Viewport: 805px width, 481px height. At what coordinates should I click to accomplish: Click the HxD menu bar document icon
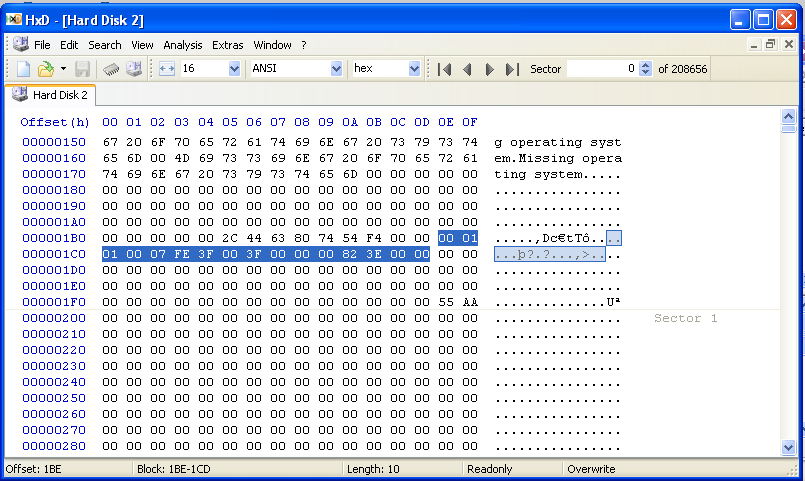click(21, 45)
